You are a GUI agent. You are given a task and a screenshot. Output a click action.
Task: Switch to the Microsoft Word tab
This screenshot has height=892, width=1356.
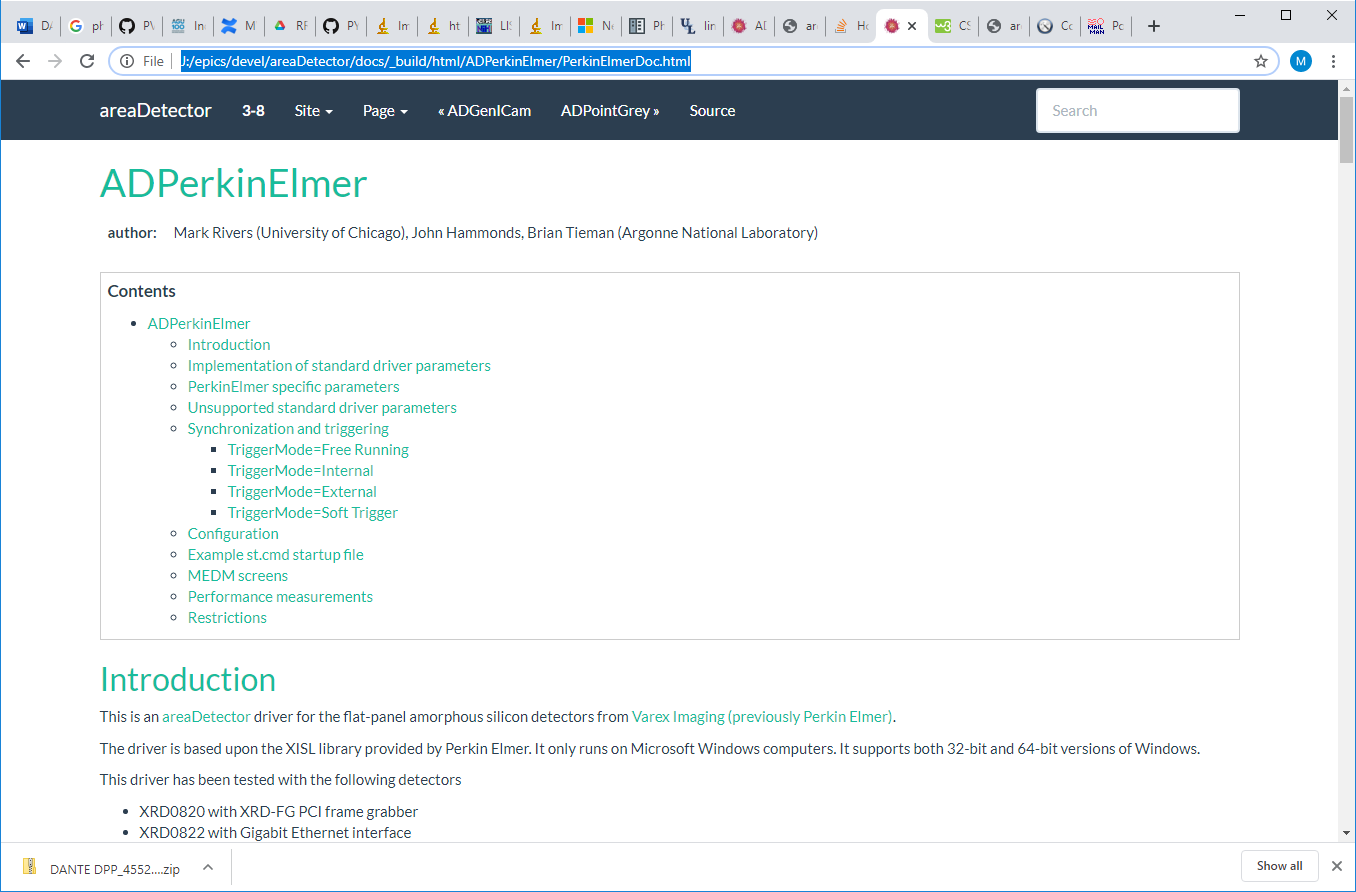(34, 27)
